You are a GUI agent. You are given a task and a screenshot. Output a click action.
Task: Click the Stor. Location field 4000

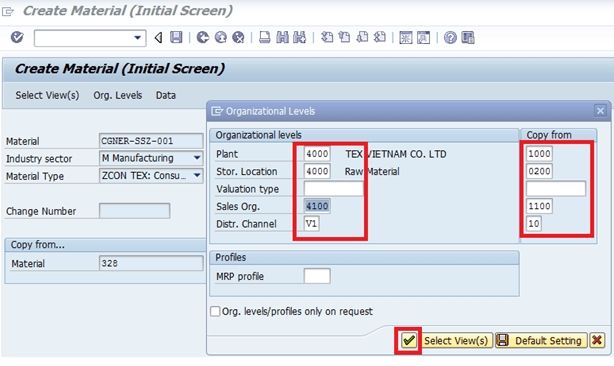(317, 171)
